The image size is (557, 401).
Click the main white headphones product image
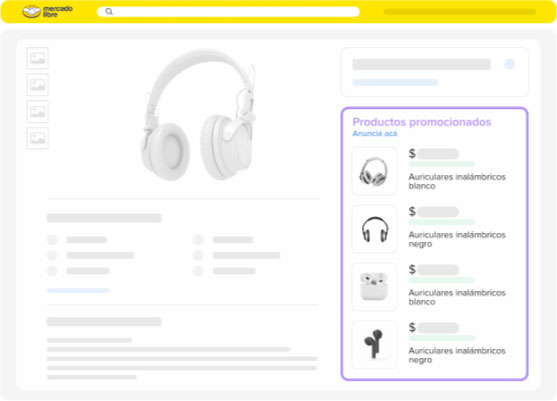198,115
